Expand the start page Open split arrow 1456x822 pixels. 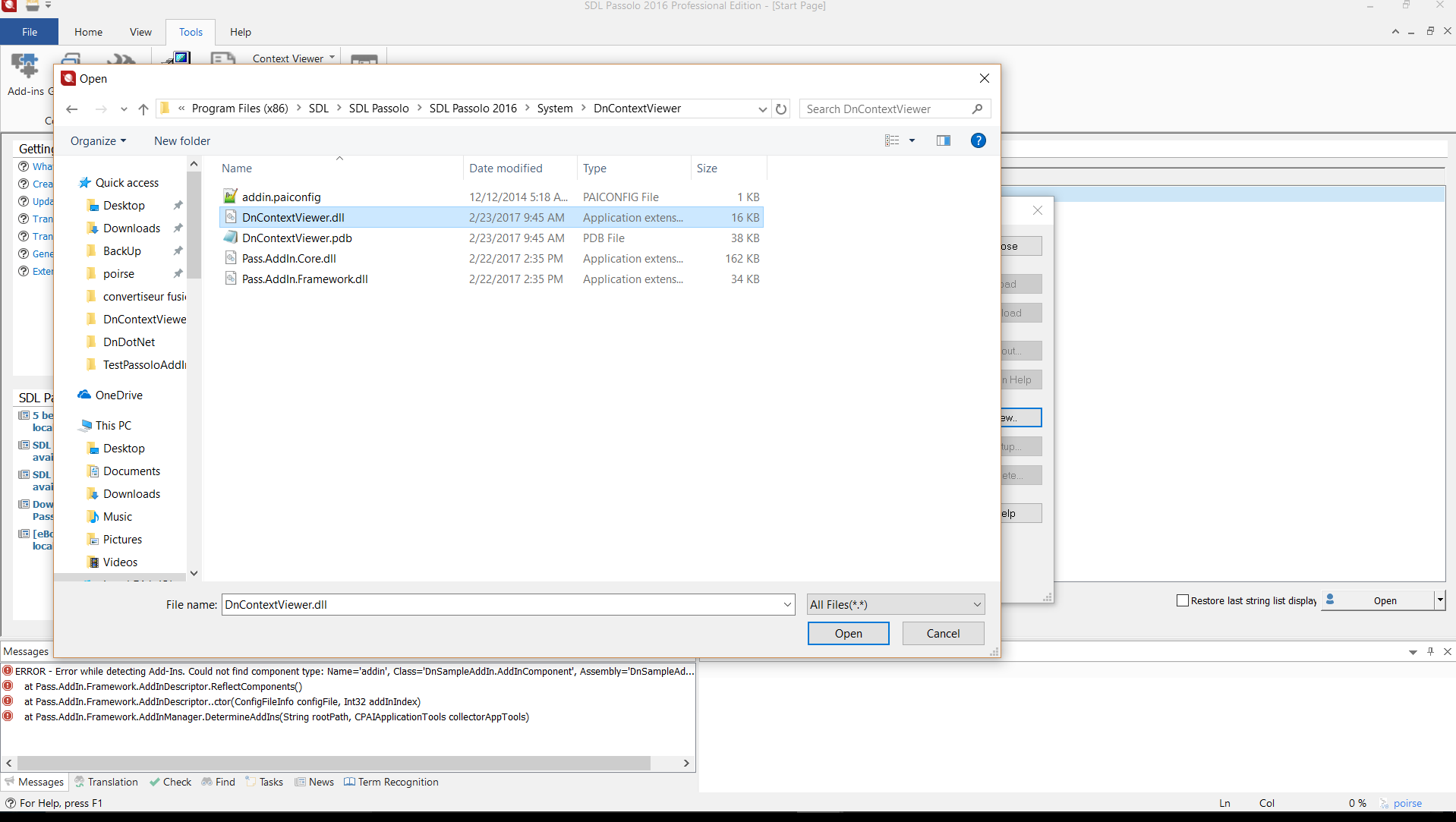click(1439, 600)
